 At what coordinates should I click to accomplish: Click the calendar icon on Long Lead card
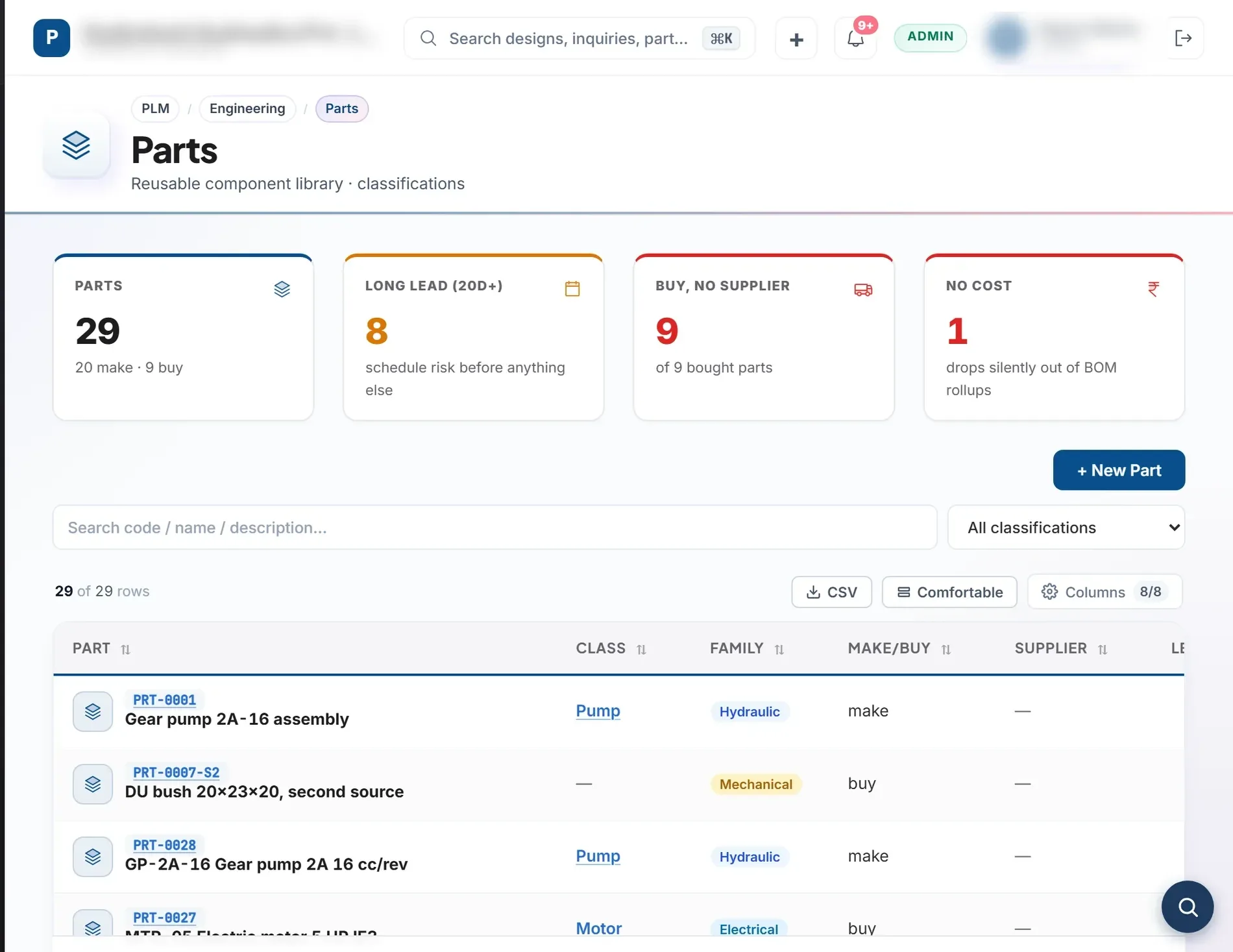tap(572, 289)
